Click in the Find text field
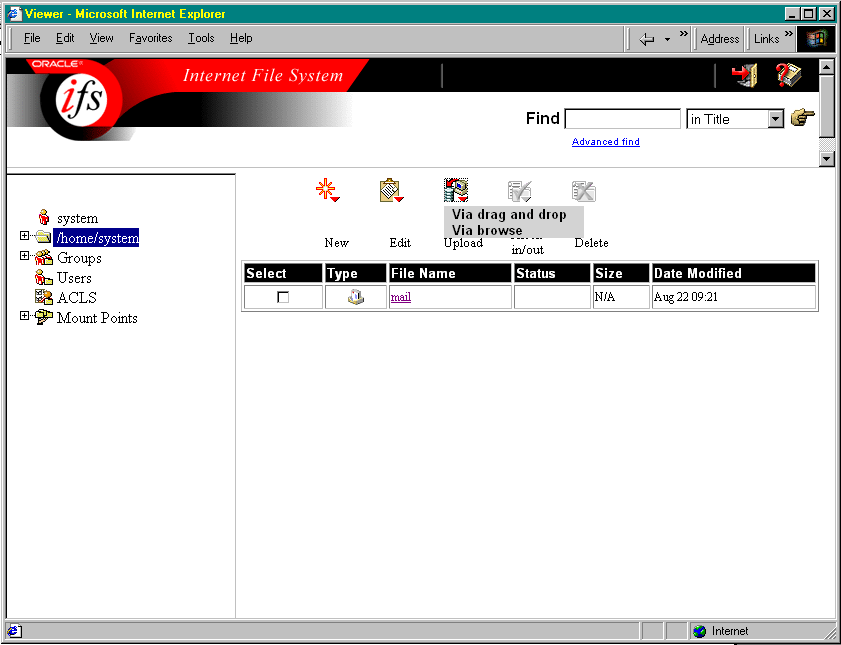This screenshot has height=645, width=841. click(x=622, y=119)
